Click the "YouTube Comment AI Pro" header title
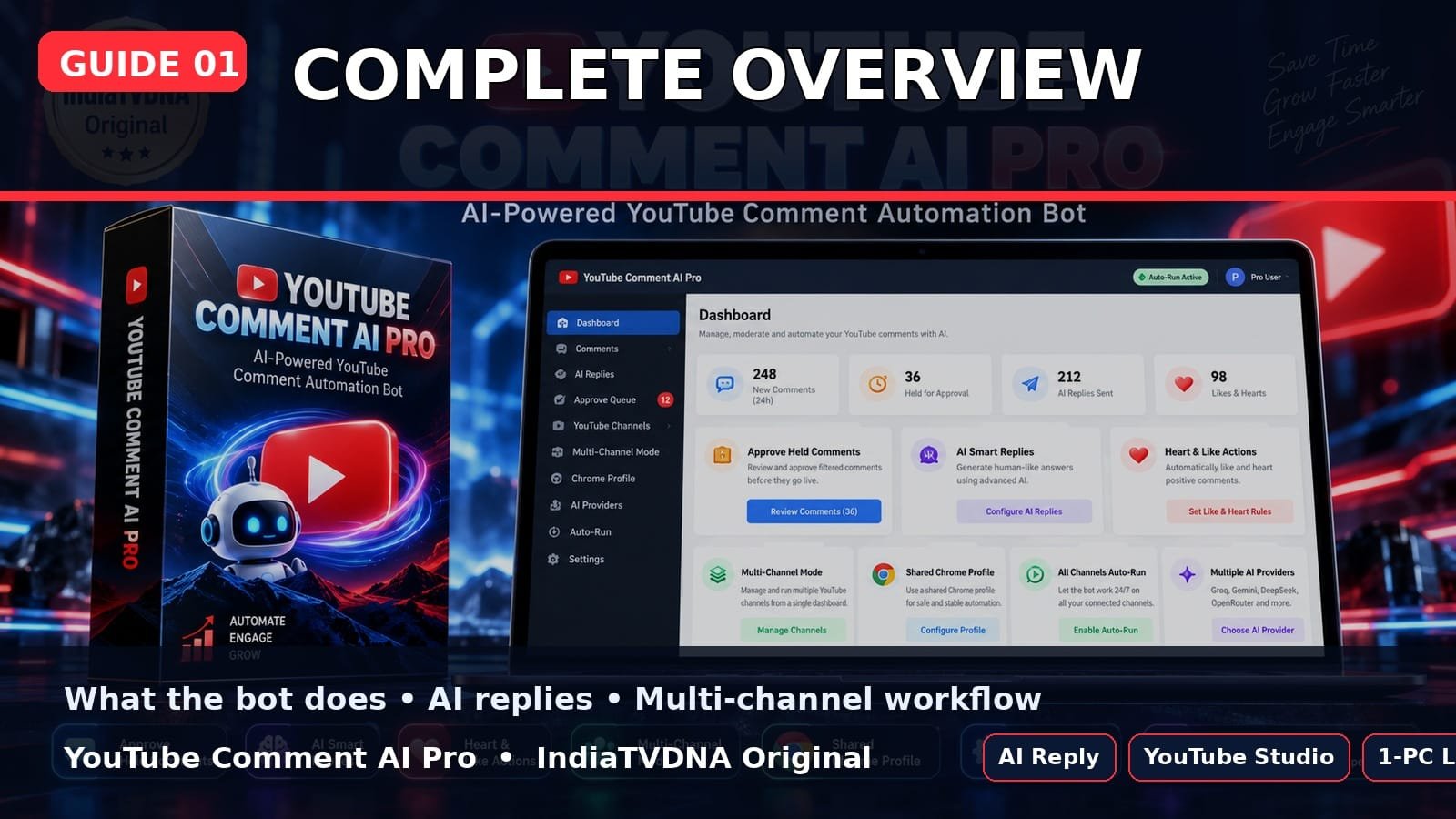Image resolution: width=1456 pixels, height=819 pixels. tap(642, 278)
